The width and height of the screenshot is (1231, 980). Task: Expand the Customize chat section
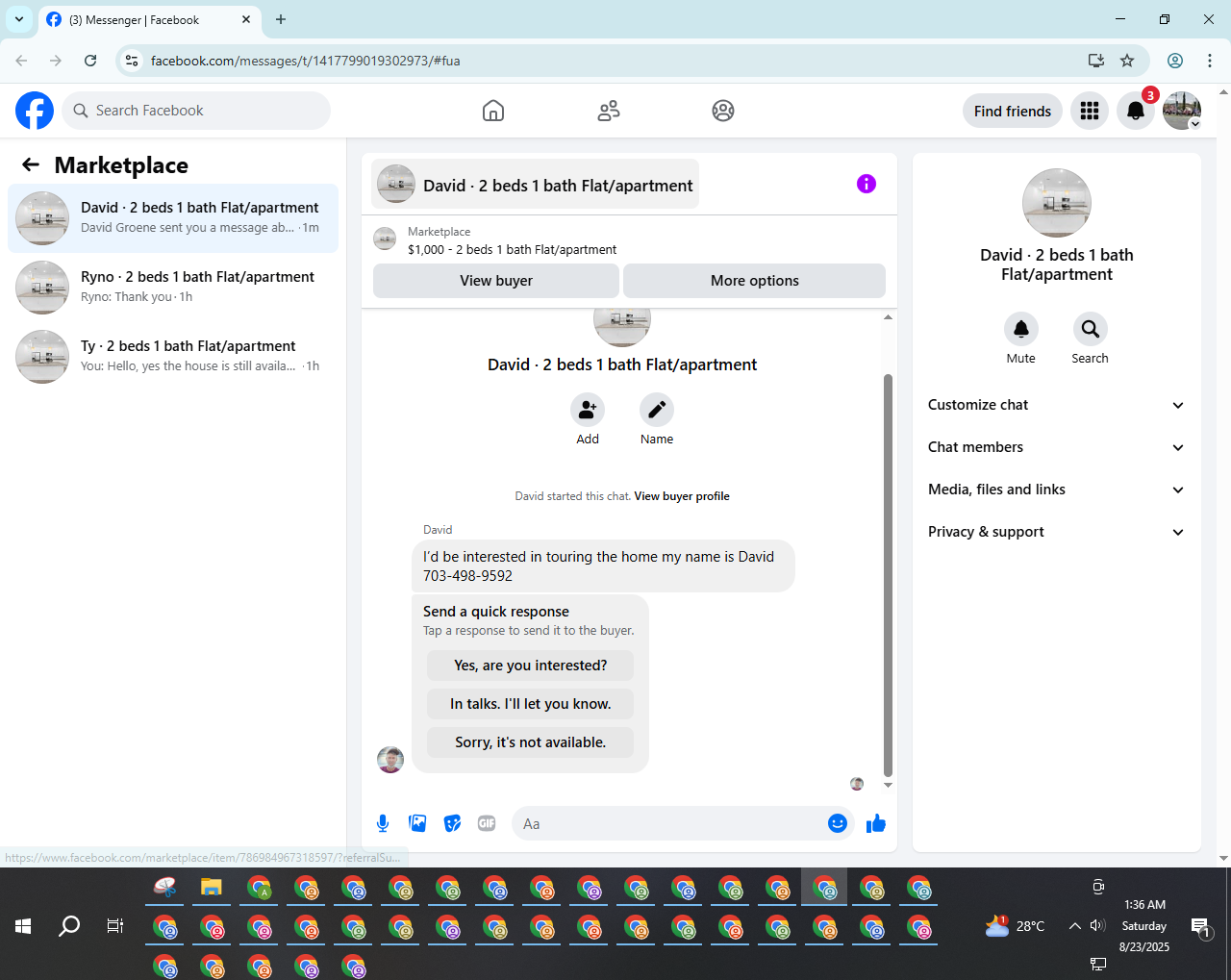click(1057, 405)
